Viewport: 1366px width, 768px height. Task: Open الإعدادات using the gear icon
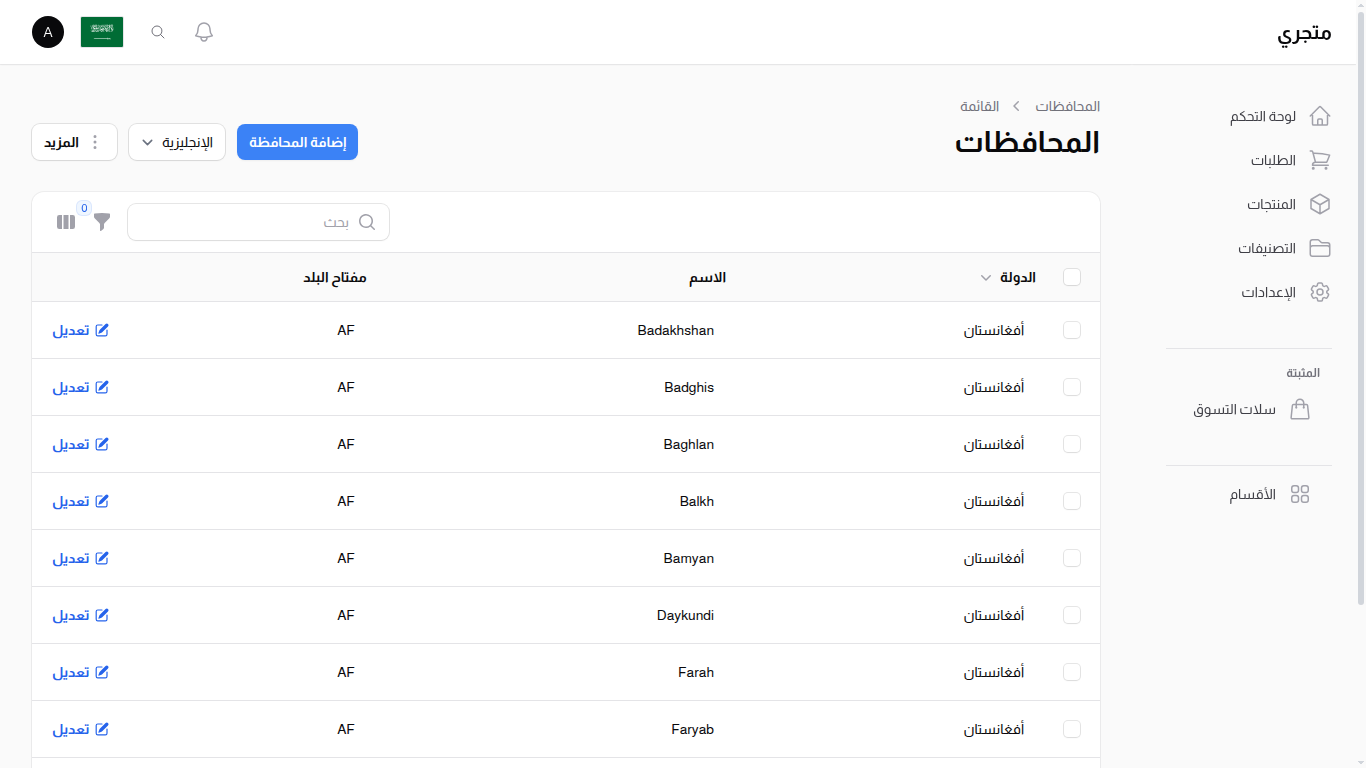pos(1320,292)
